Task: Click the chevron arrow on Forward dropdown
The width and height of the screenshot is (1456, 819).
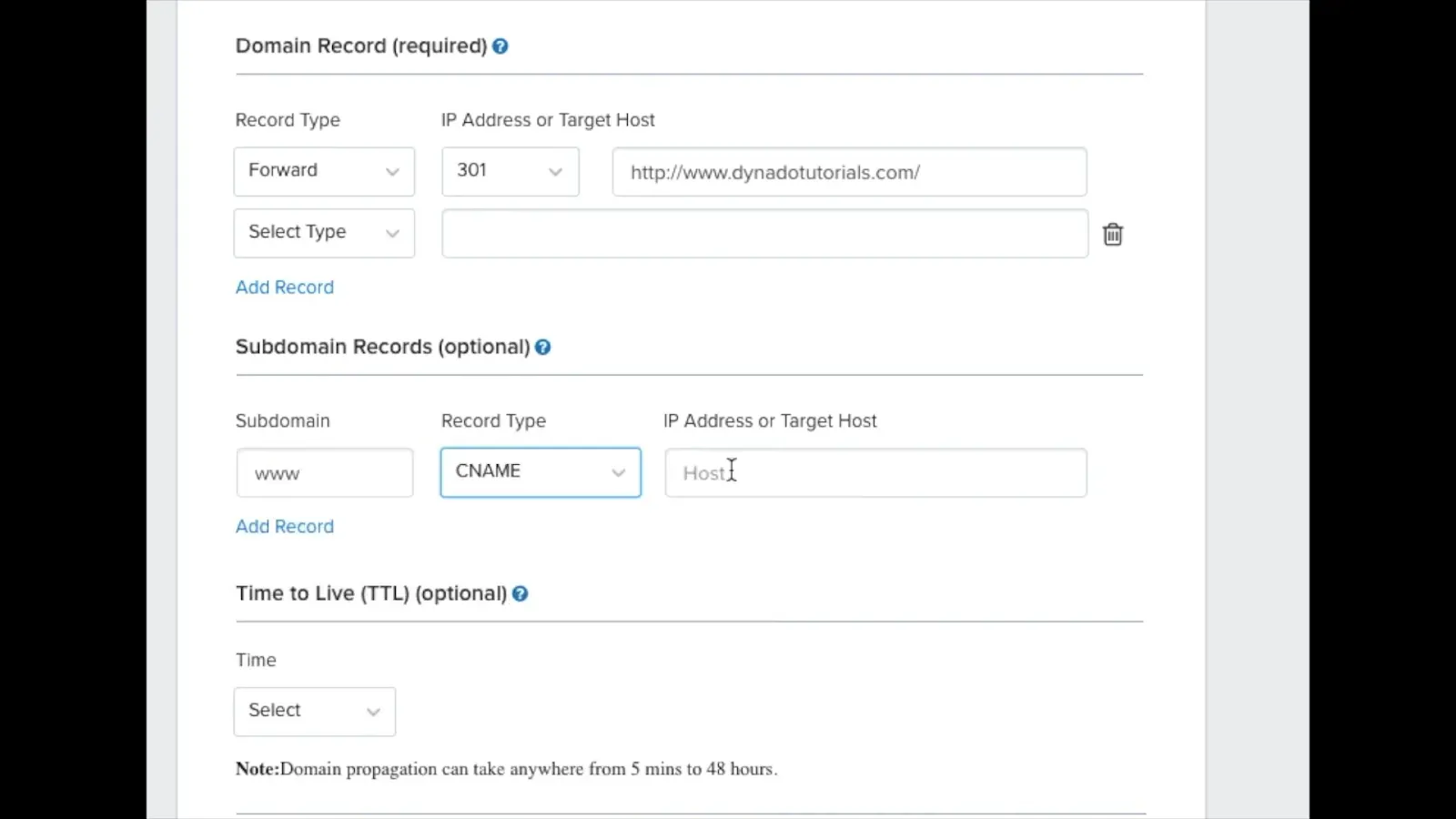Action: click(392, 172)
